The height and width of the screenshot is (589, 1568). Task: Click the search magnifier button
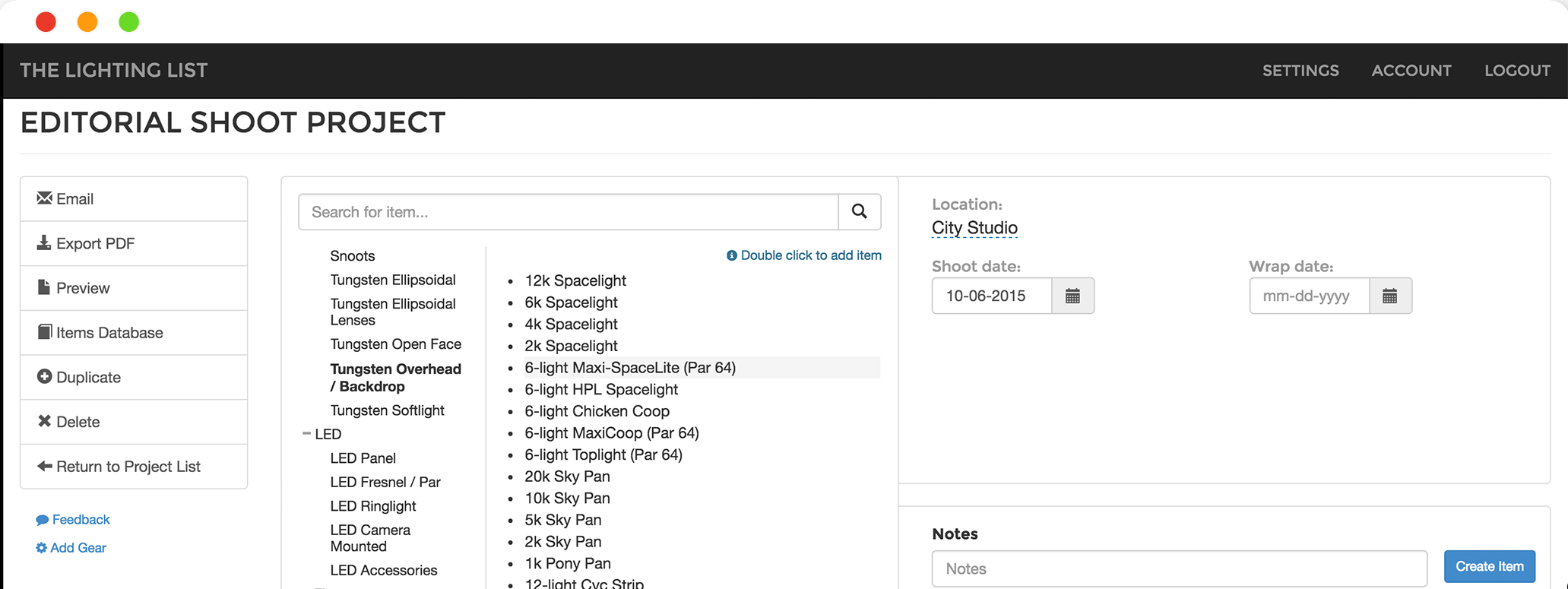click(x=860, y=212)
